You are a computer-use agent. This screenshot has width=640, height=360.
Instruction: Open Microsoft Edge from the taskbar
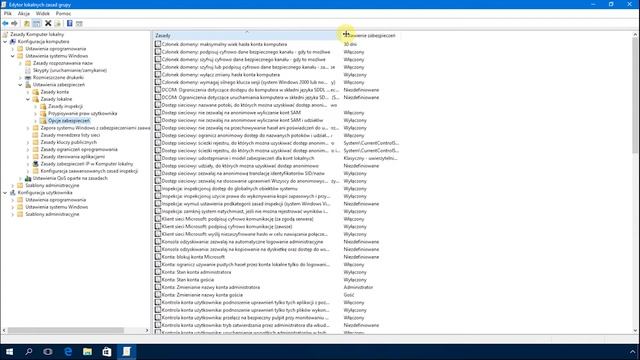(x=68, y=351)
